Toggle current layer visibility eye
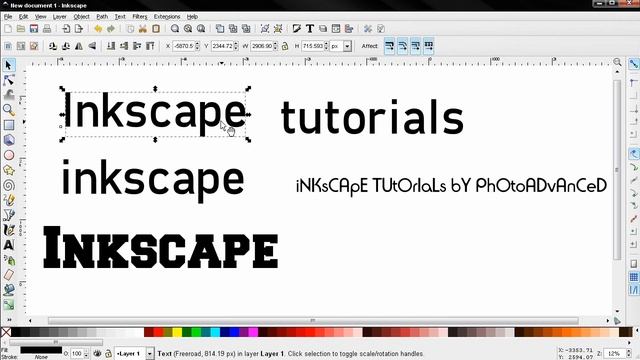 coord(97,353)
